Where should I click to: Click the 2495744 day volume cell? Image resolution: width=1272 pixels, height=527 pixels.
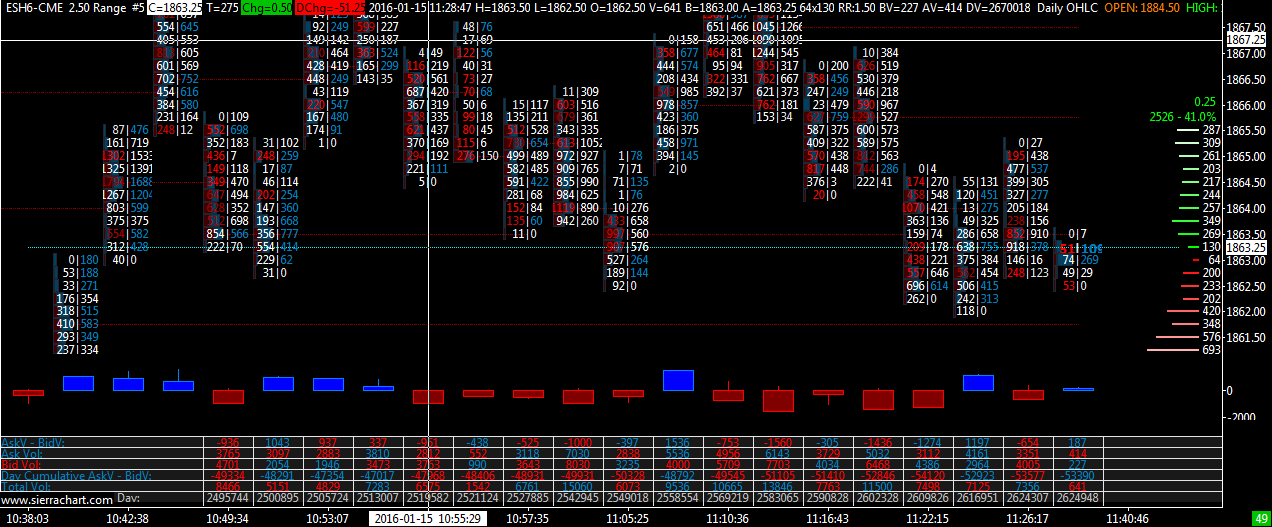228,498
